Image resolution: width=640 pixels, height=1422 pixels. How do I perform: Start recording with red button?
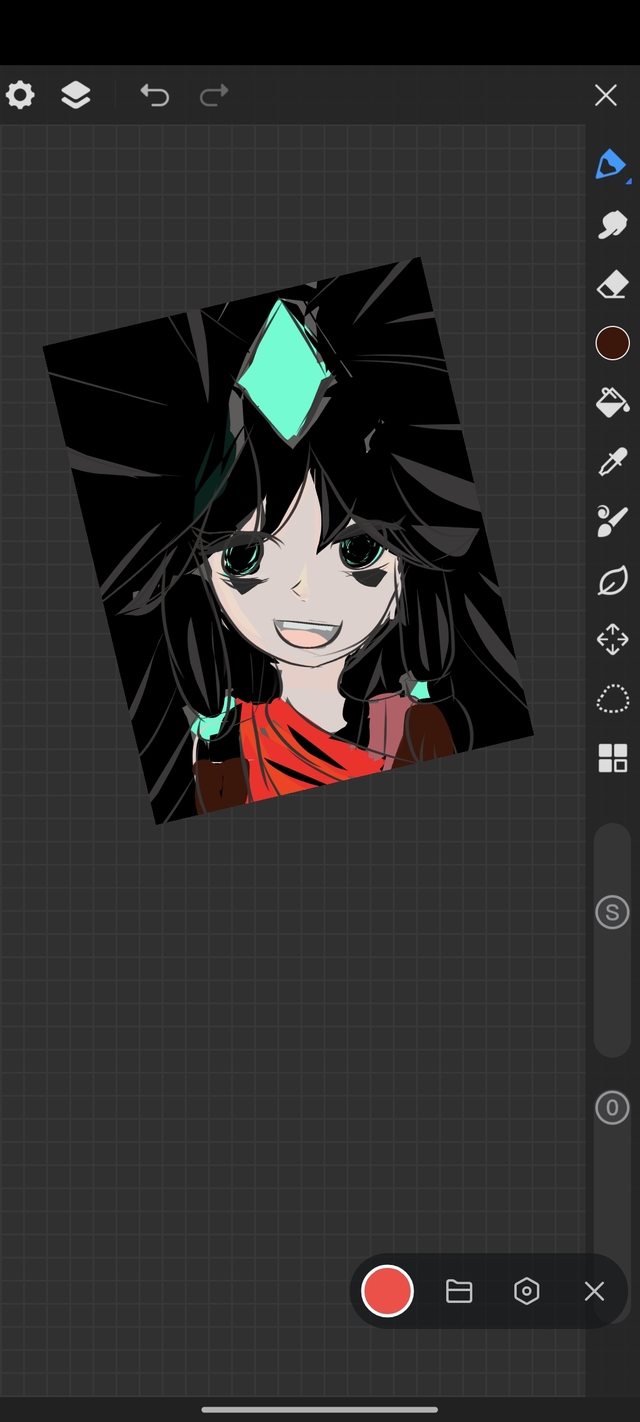[387, 1291]
